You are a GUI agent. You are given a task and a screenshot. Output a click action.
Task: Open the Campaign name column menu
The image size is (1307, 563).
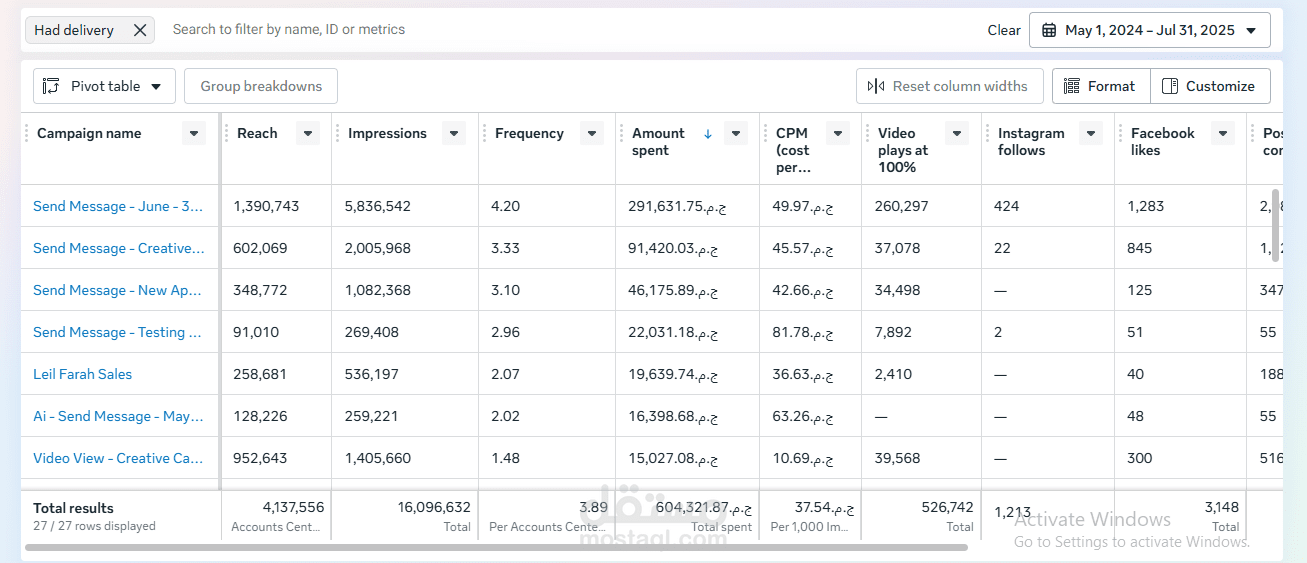click(194, 133)
